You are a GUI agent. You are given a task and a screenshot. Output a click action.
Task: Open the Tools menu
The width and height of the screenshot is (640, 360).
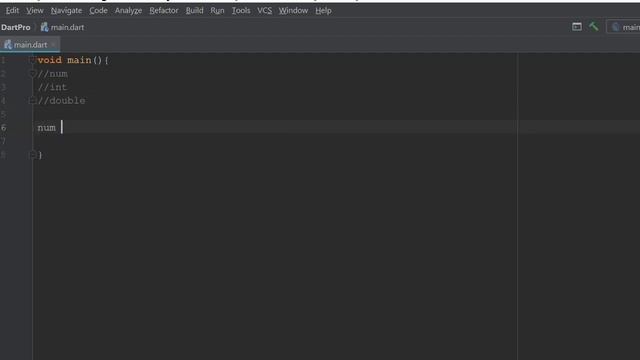[x=241, y=11]
